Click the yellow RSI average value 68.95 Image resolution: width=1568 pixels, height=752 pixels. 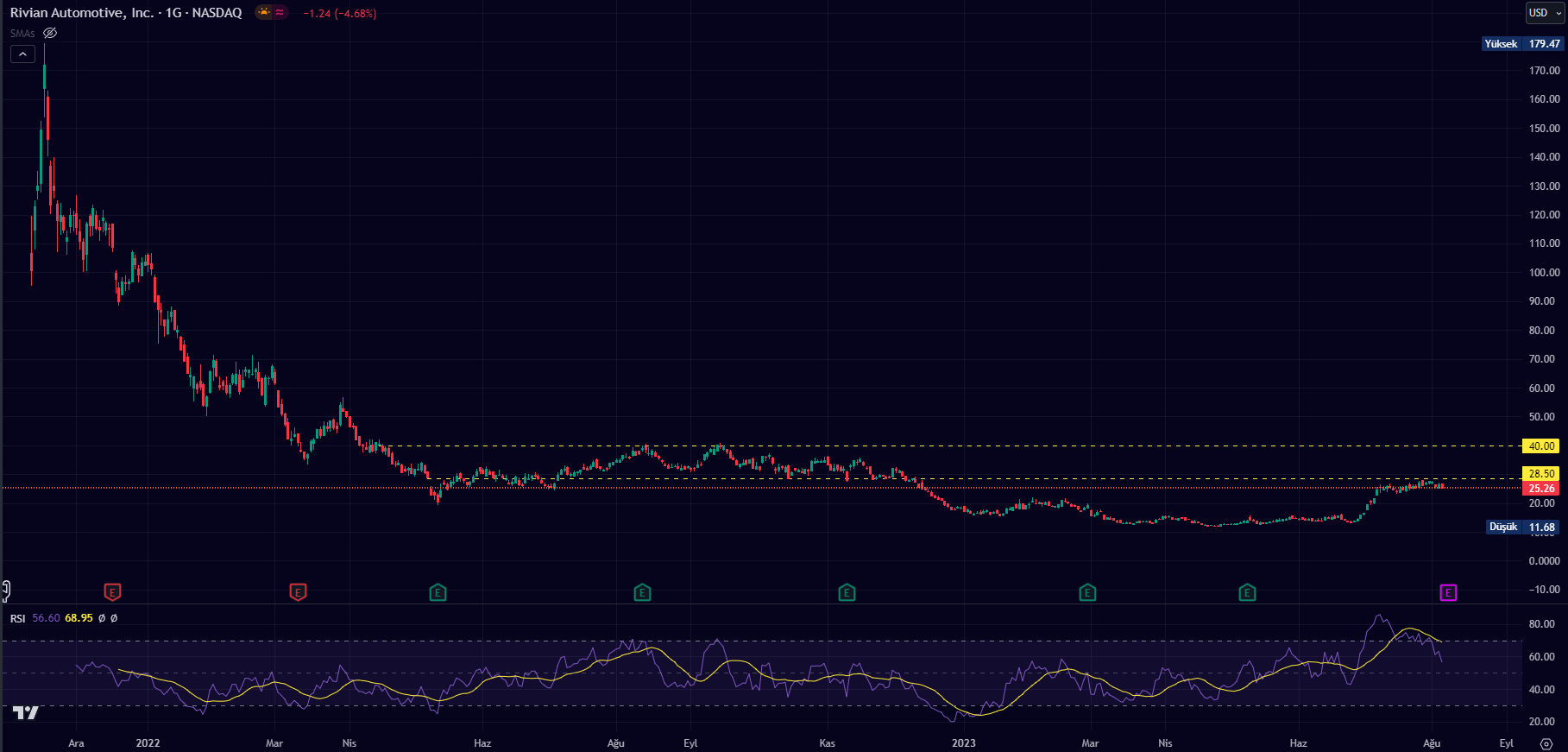(x=79, y=618)
